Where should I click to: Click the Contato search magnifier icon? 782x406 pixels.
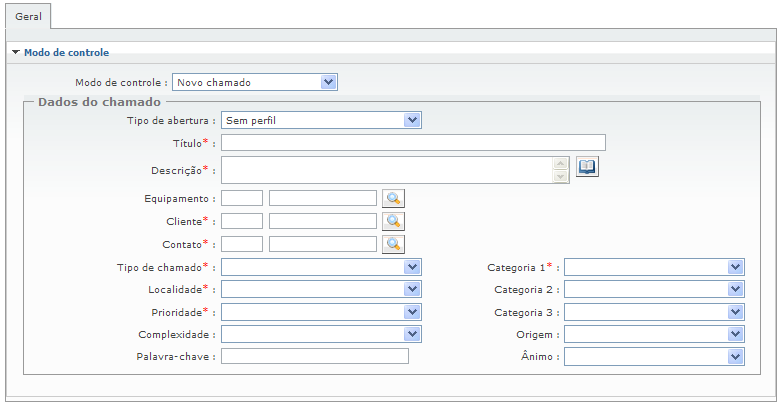(x=393, y=243)
